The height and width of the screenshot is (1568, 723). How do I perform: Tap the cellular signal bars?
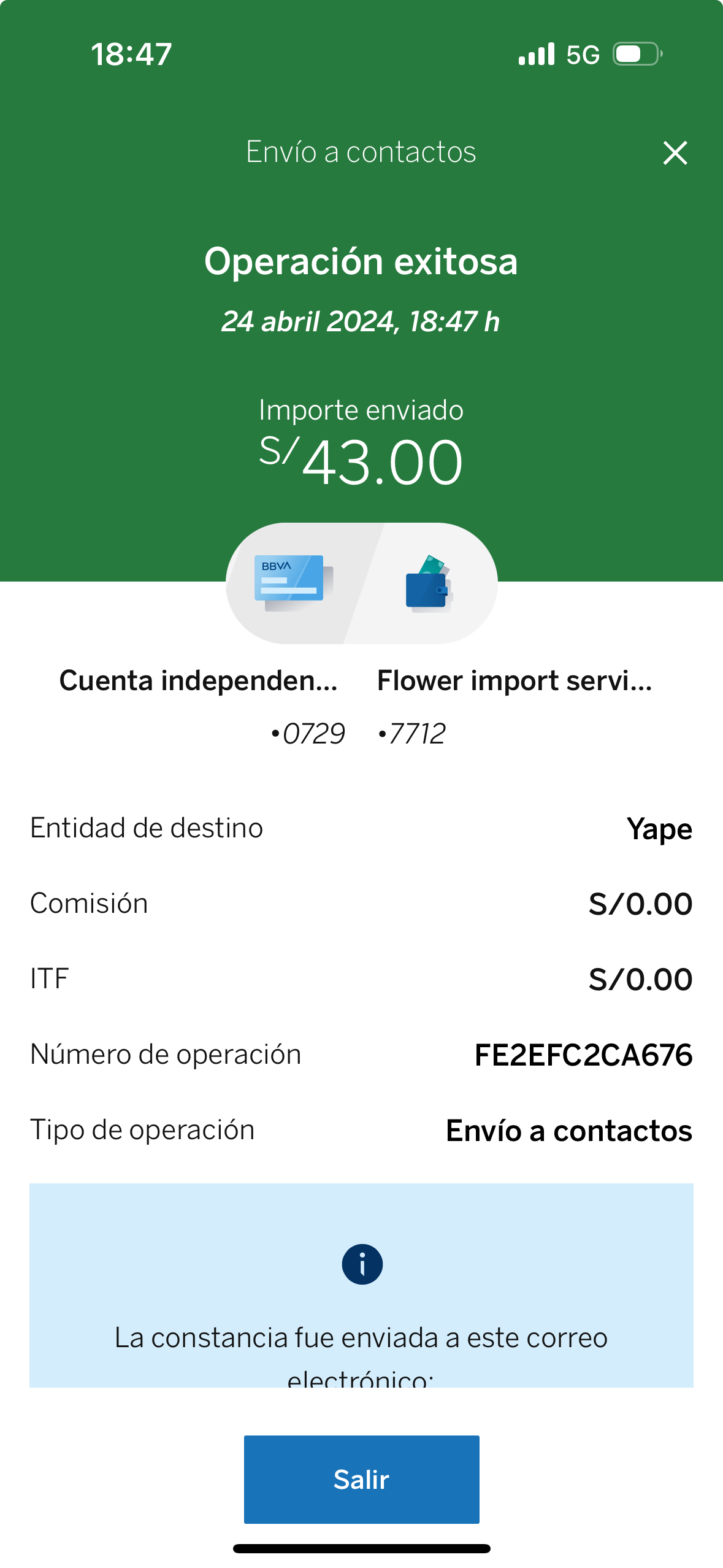pos(536,54)
